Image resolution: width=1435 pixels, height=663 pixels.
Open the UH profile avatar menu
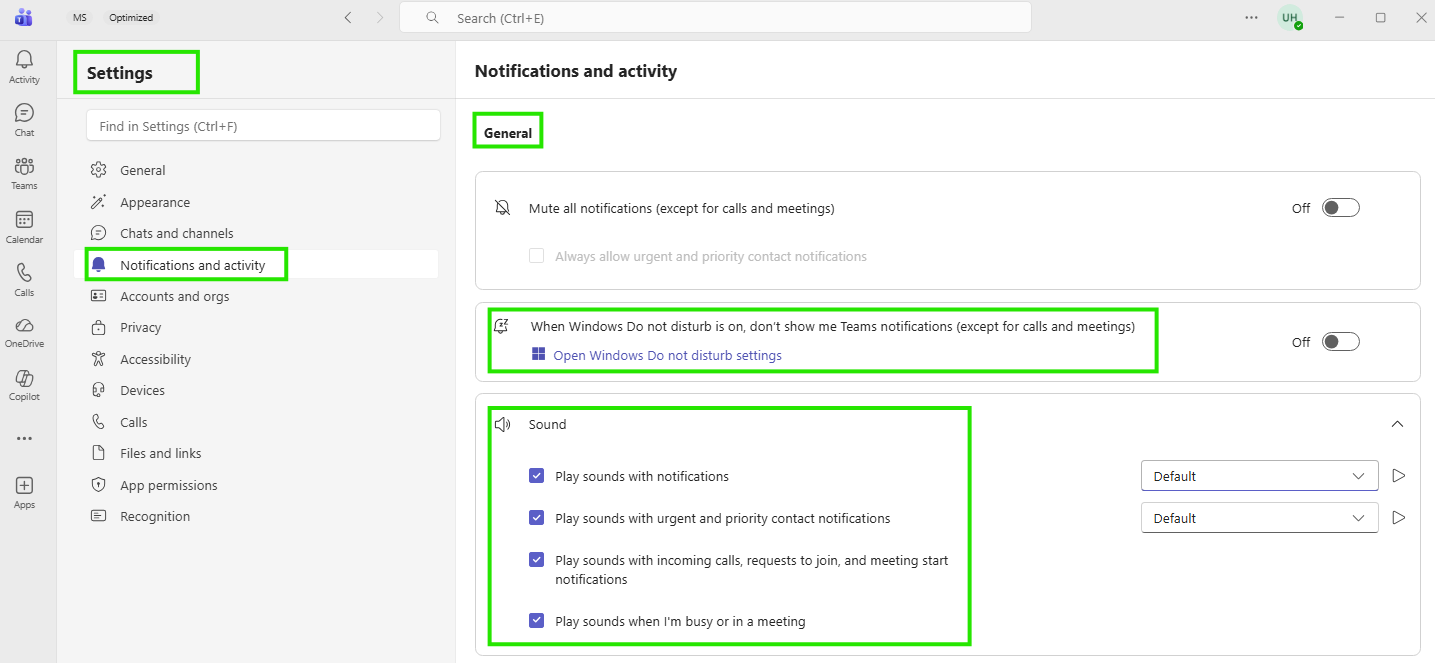coord(1290,17)
